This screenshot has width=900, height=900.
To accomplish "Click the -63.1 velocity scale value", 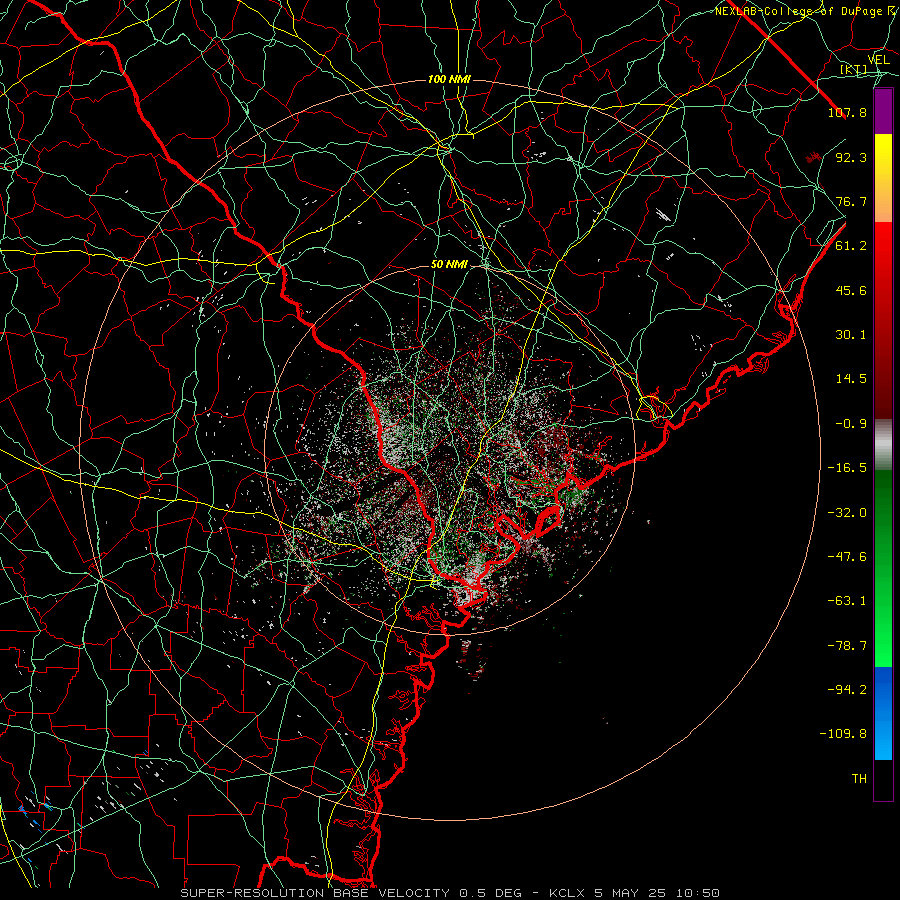I will pyautogui.click(x=847, y=601).
